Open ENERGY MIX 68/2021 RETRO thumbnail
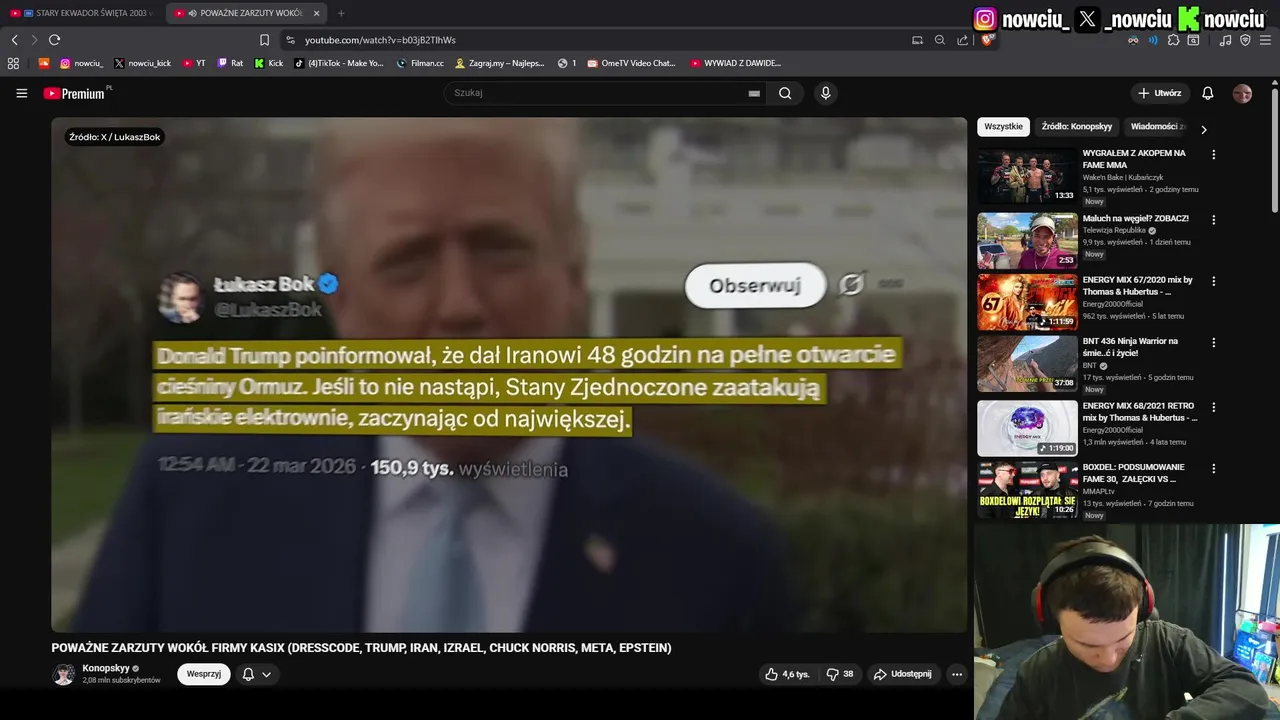Viewport: 1280px width, 720px height. click(1027, 428)
